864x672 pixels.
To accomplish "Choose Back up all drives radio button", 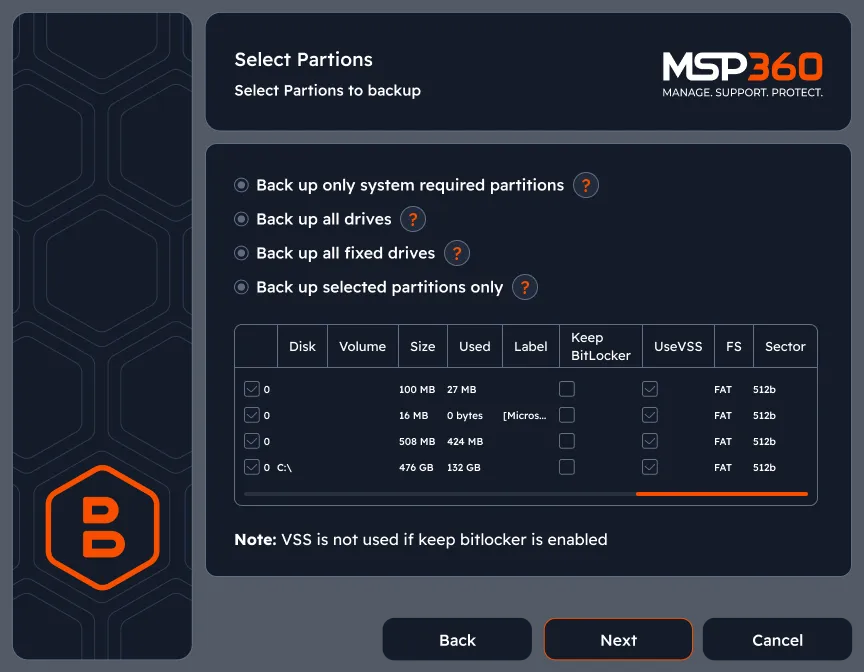I will (x=241, y=219).
